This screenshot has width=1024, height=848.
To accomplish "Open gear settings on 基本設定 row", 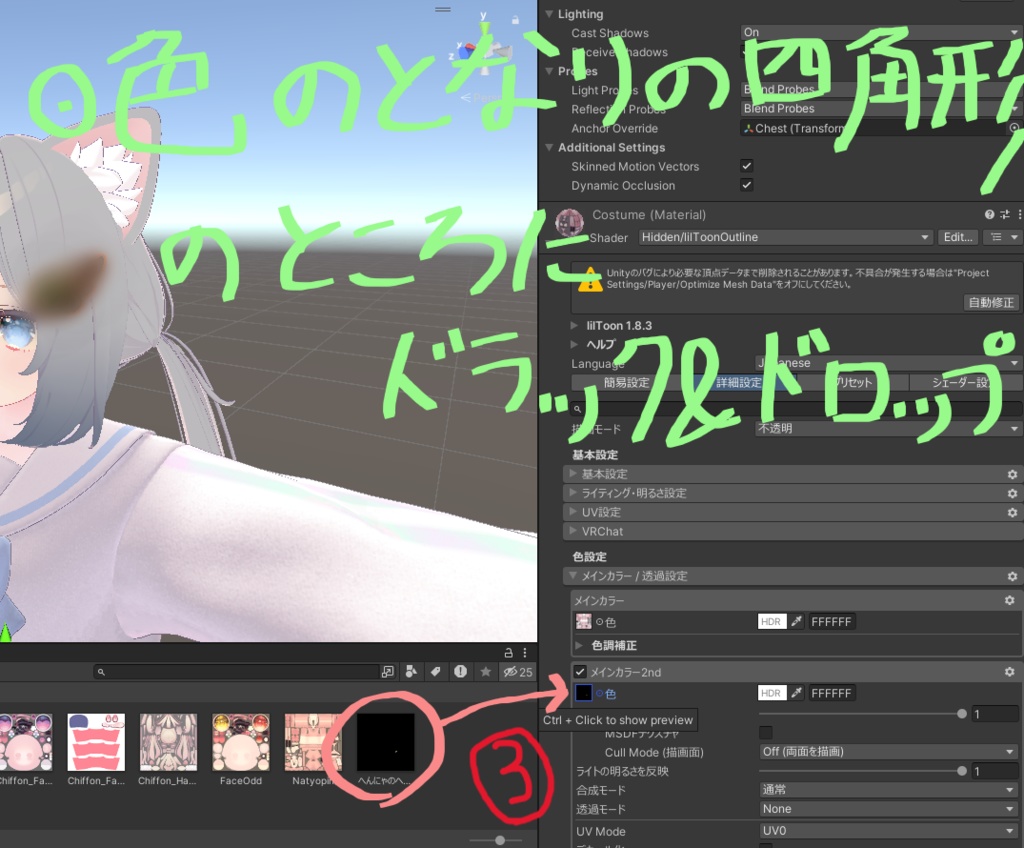I will pyautogui.click(x=1012, y=474).
